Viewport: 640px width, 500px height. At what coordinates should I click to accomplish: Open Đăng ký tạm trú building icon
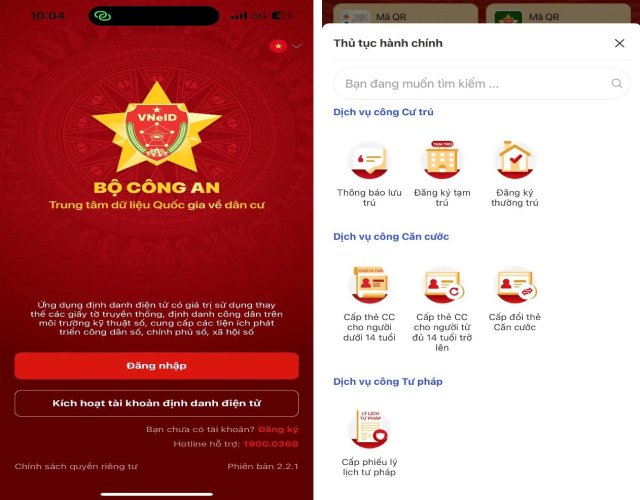[442, 160]
